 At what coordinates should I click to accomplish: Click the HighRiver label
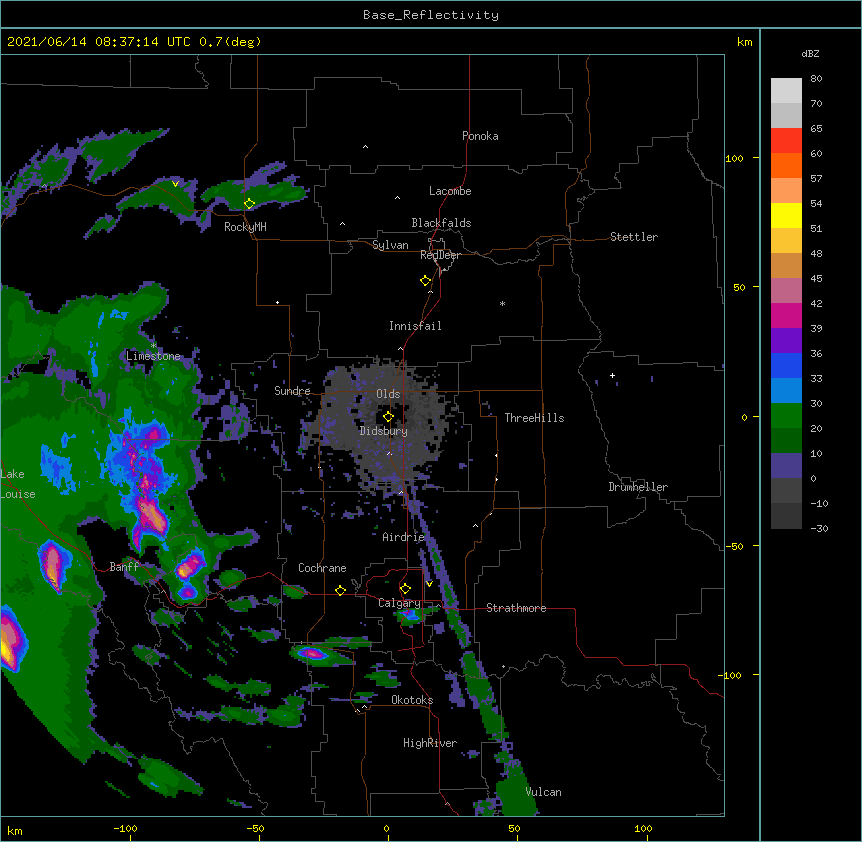click(x=430, y=743)
